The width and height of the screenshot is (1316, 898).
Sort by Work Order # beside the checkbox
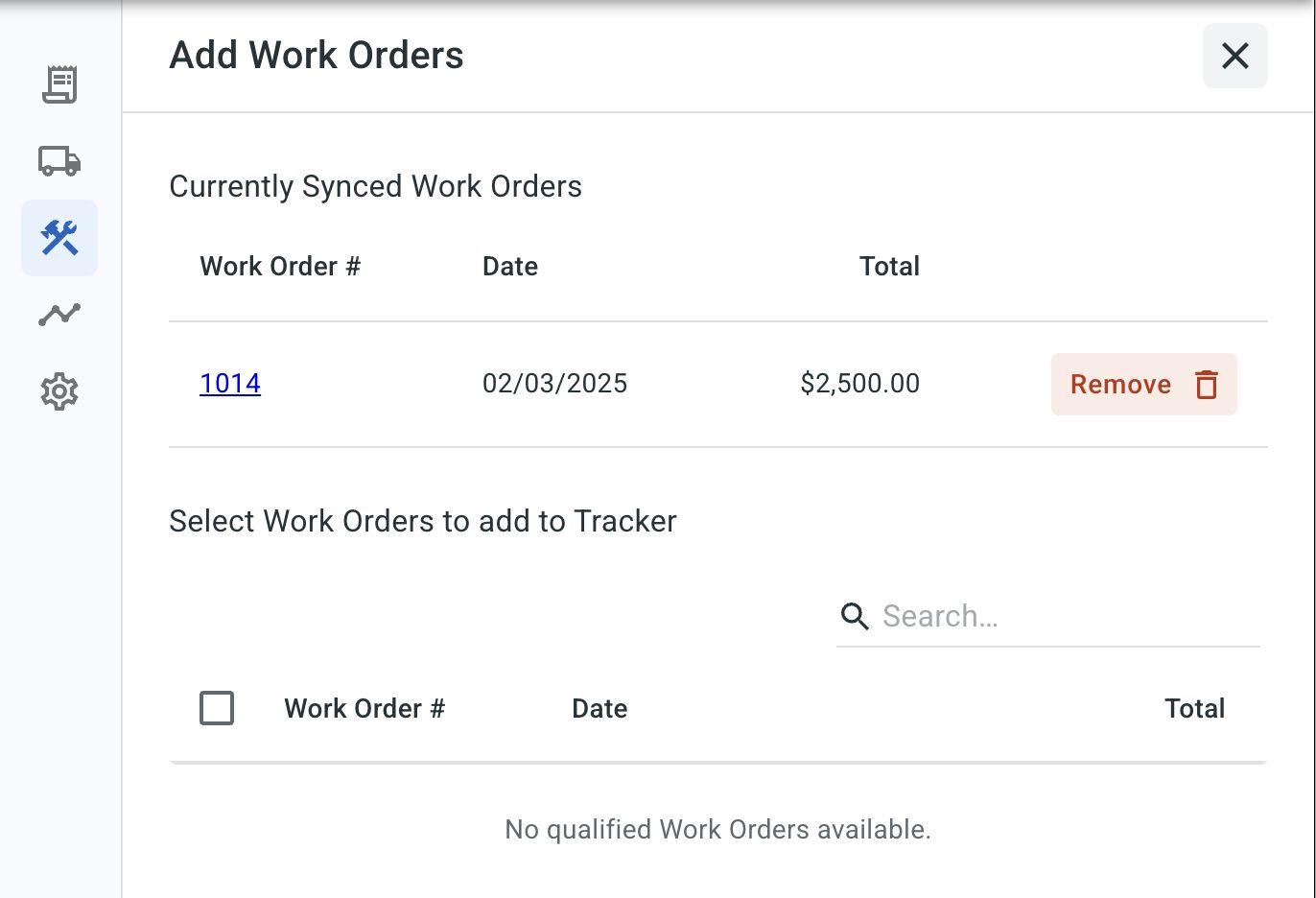[364, 709]
